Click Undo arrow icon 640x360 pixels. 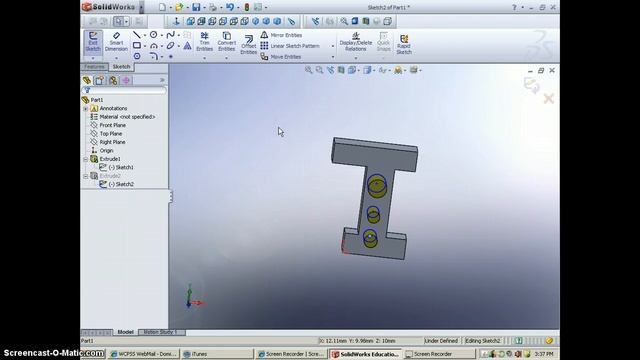pos(230,7)
